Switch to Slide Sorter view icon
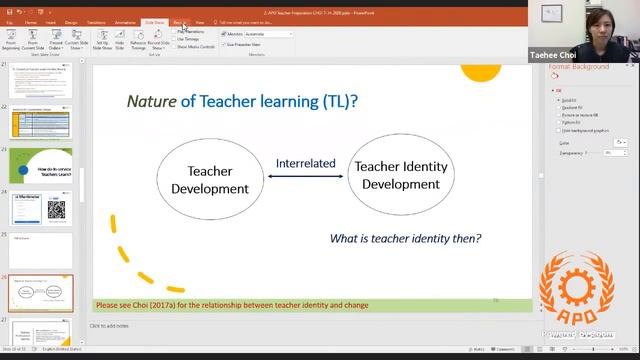 pyautogui.click(x=540, y=349)
